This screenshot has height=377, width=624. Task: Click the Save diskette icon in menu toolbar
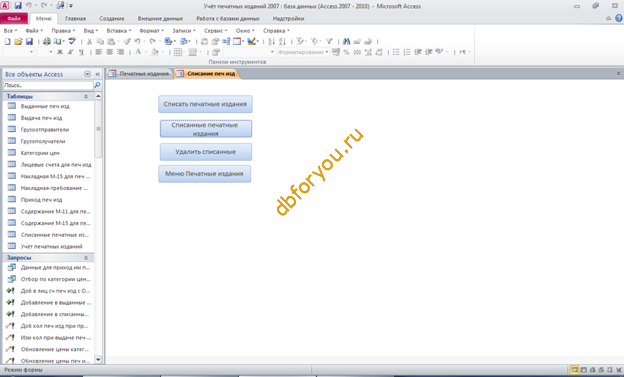[x=29, y=41]
